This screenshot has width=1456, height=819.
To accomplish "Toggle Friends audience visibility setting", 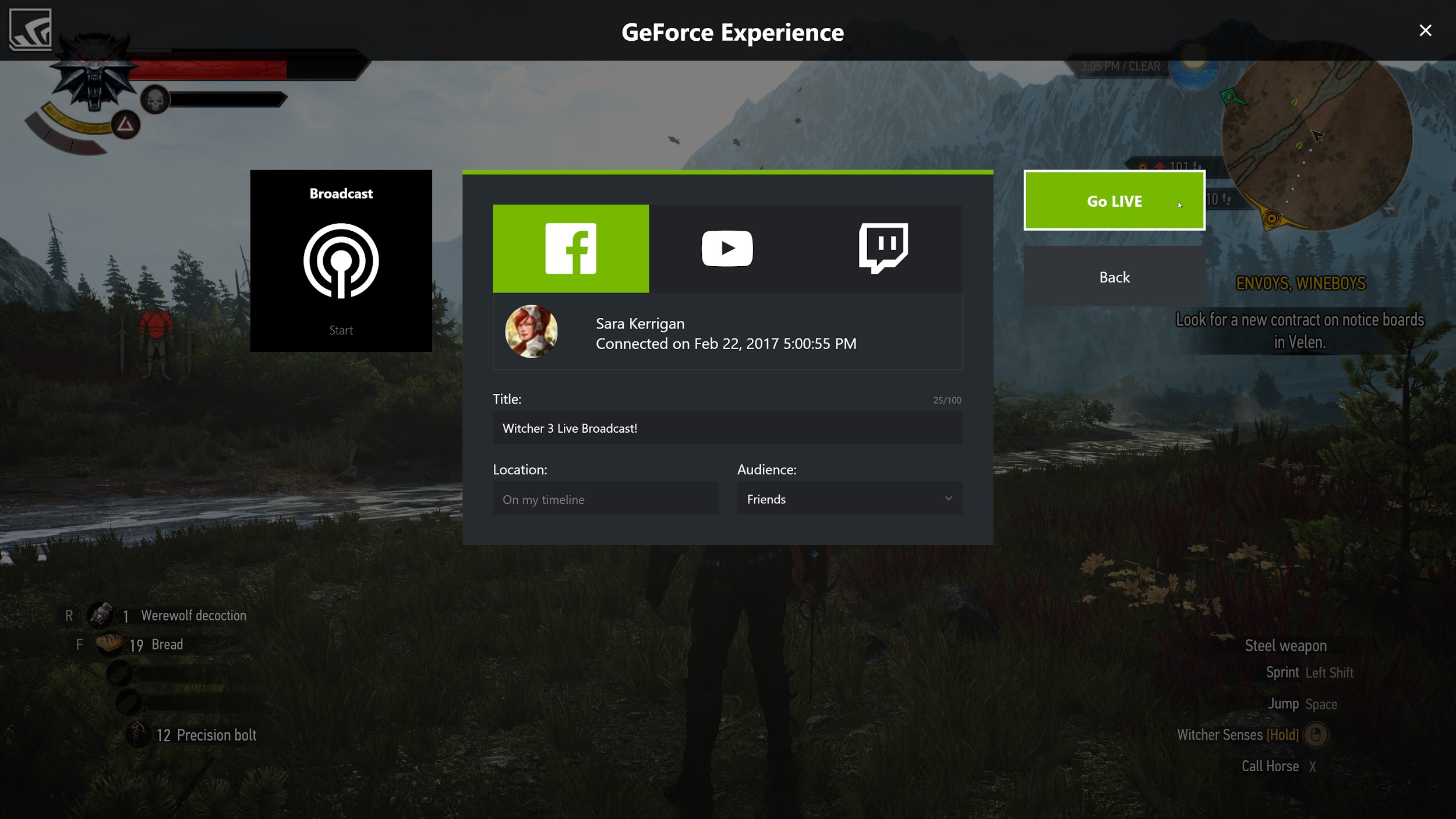I will tap(849, 499).
